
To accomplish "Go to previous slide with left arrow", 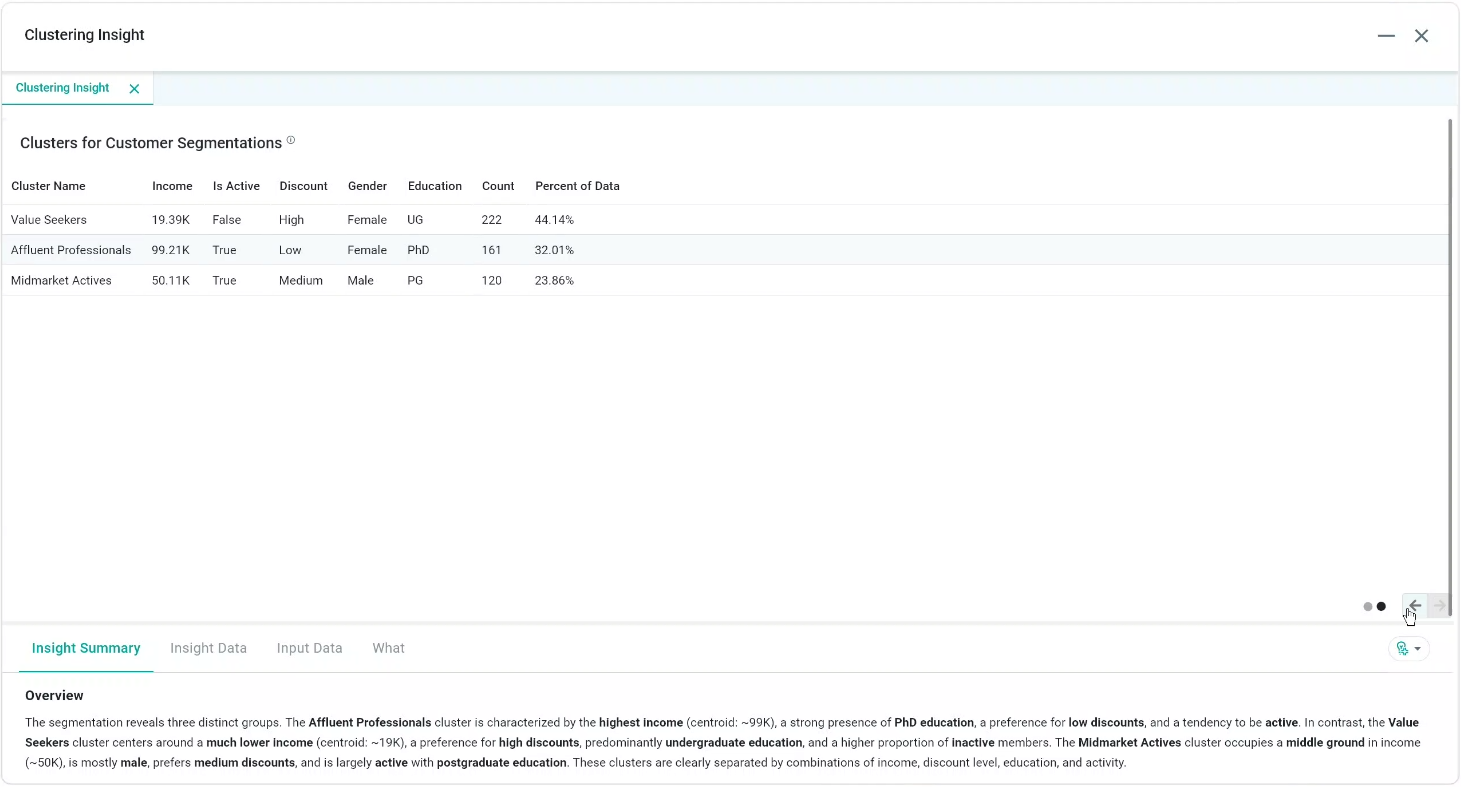I will pyautogui.click(x=1414, y=605).
